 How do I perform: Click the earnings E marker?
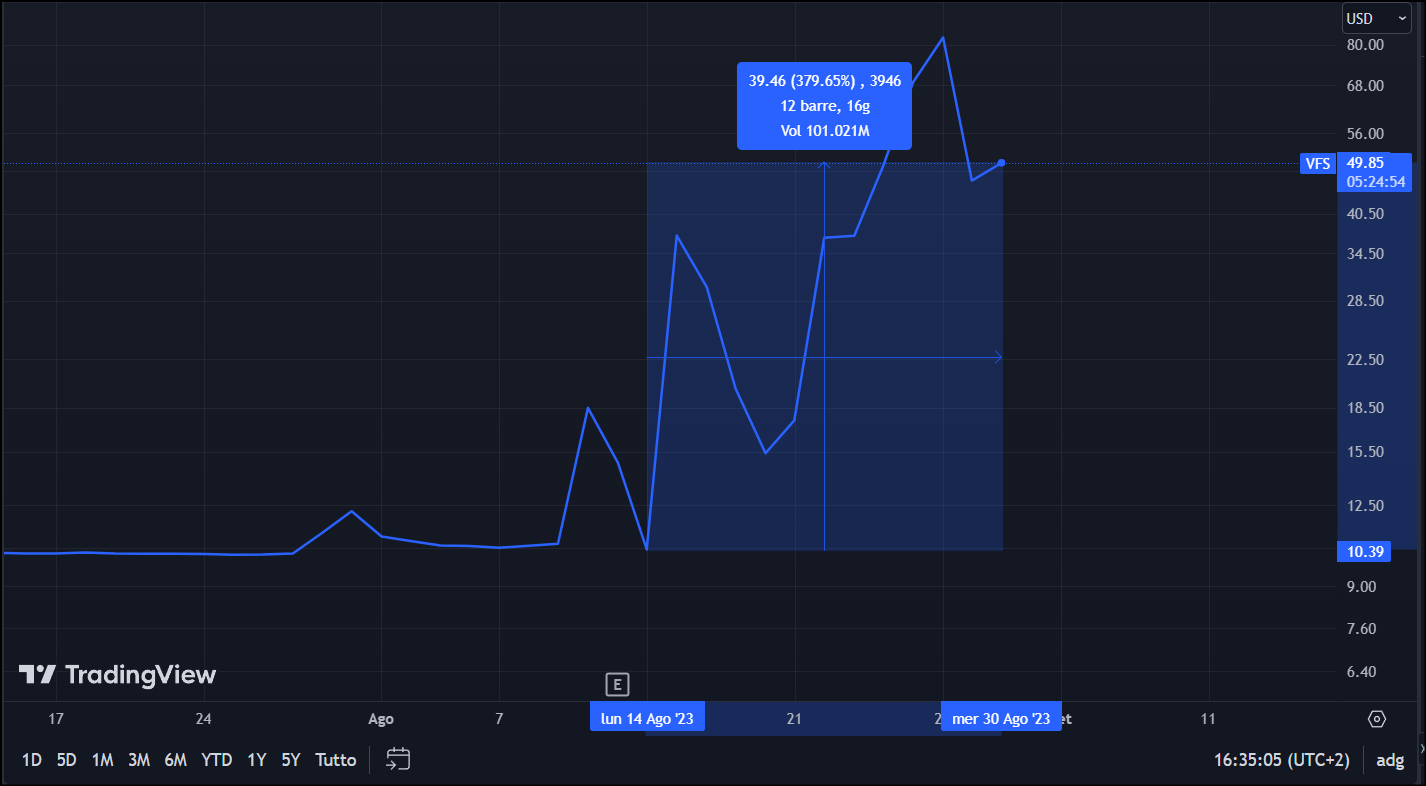coord(618,685)
